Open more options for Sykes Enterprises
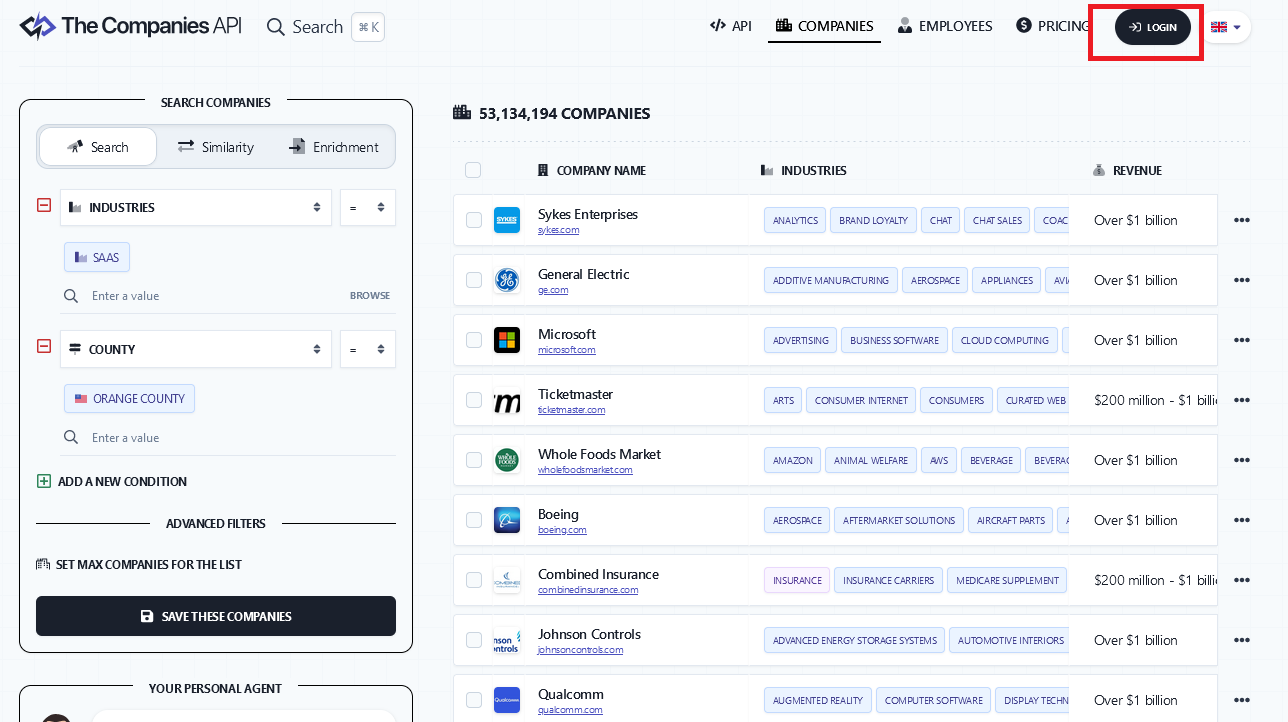This screenshot has height=722, width=1288. tap(1241, 220)
